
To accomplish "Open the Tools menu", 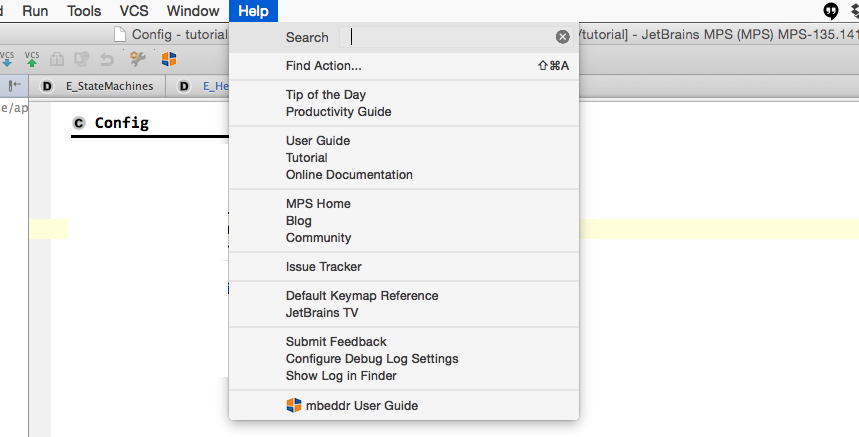I will tap(84, 11).
